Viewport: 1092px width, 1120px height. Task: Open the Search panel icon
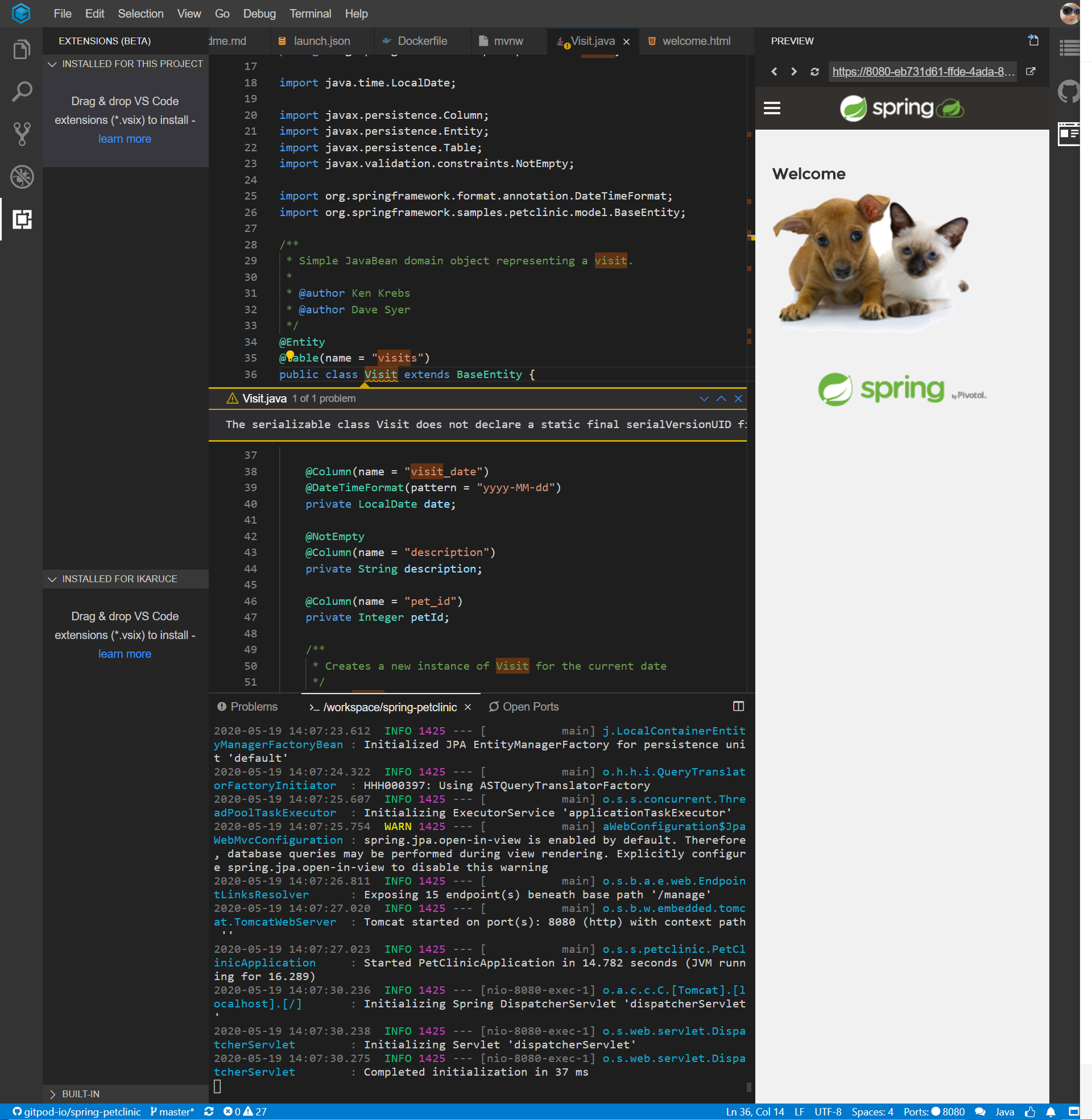click(x=21, y=92)
